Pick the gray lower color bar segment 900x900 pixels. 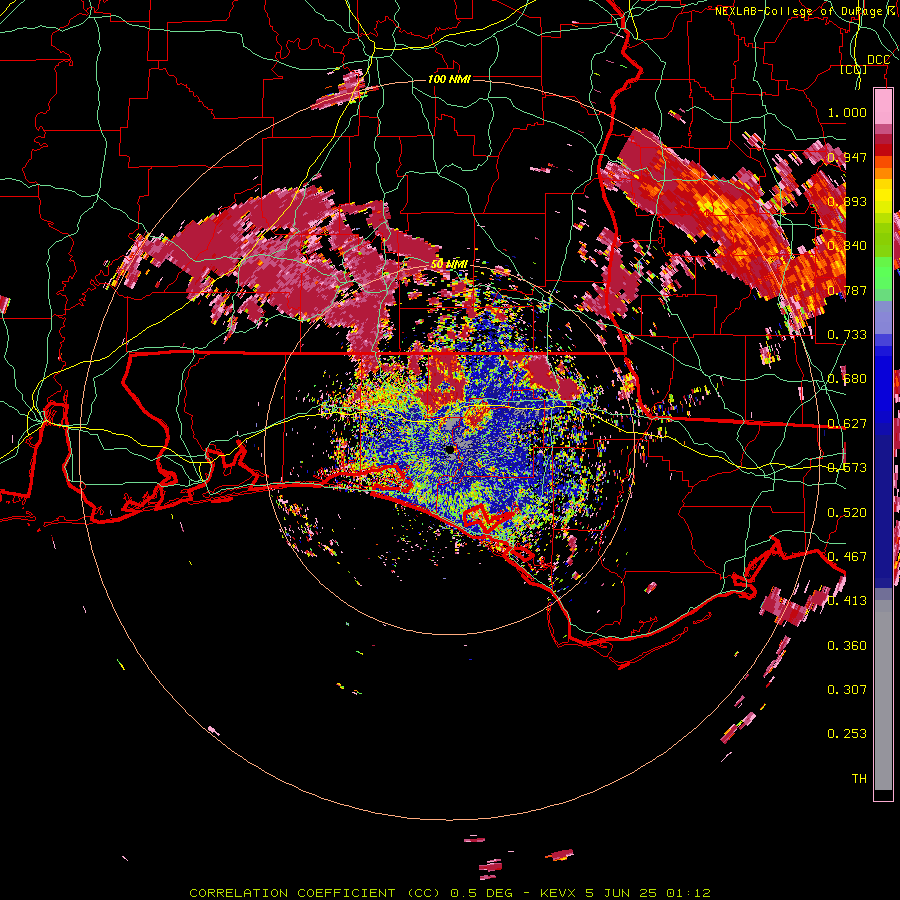click(883, 695)
